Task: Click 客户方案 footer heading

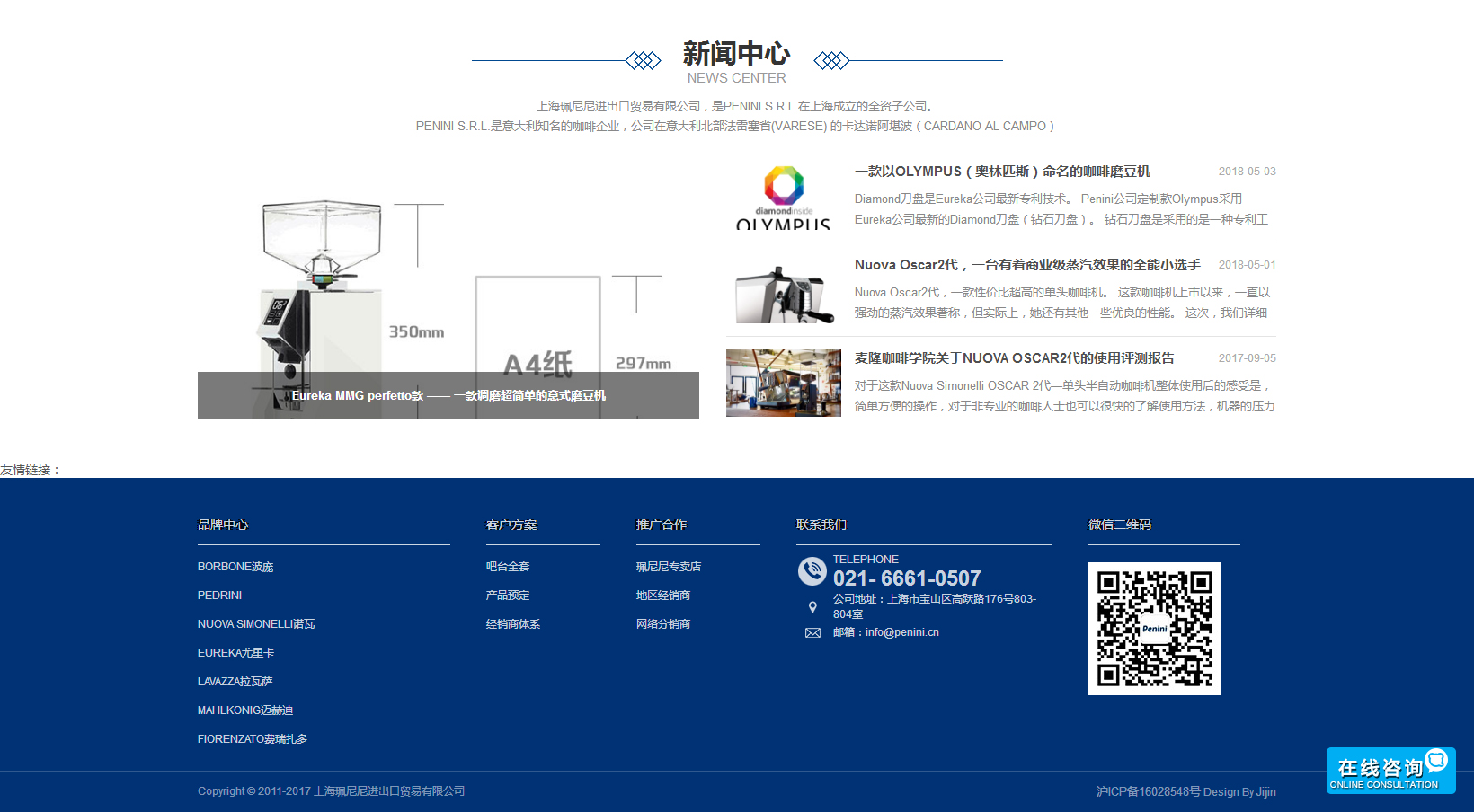Action: point(511,525)
